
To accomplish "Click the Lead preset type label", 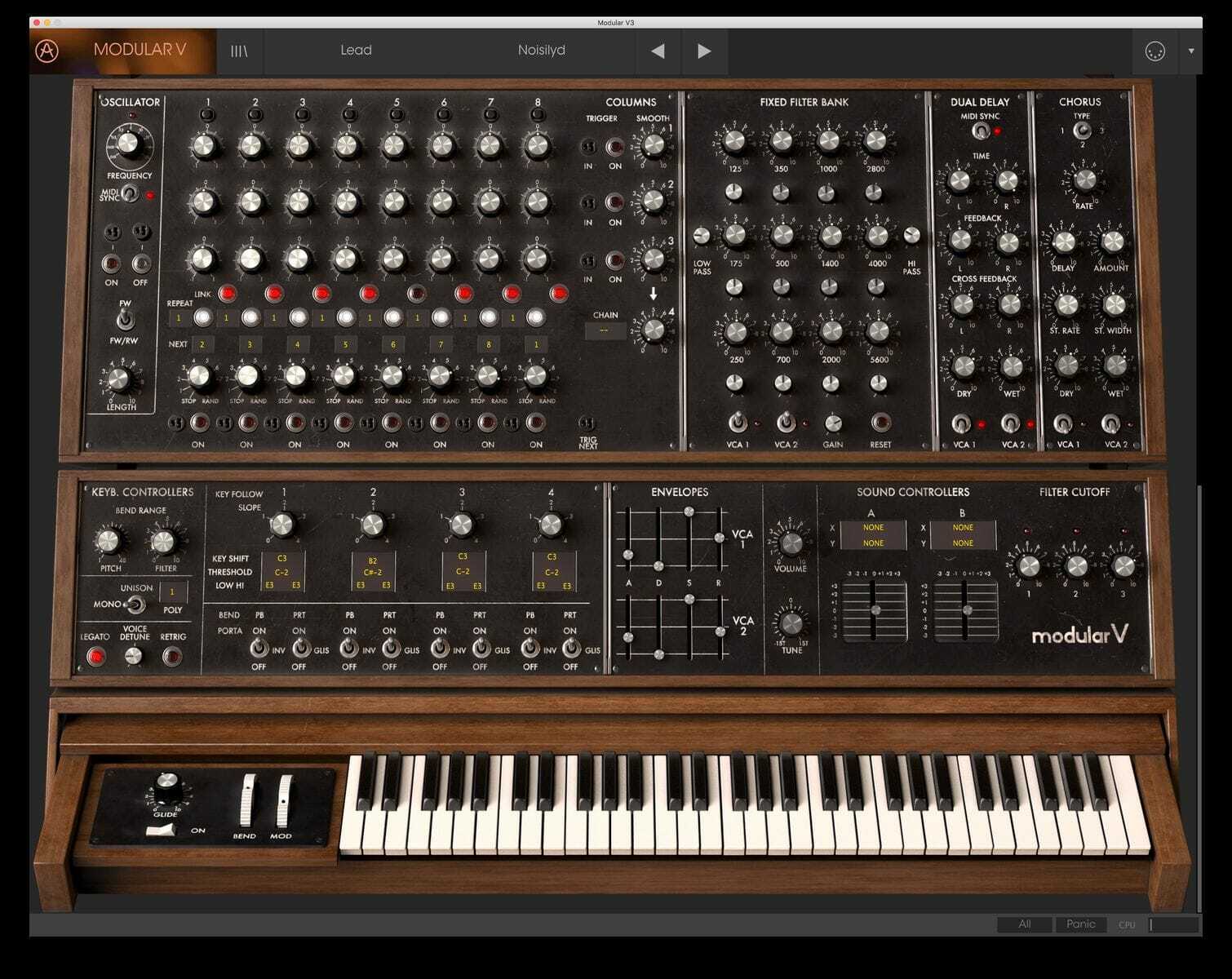I will (354, 50).
